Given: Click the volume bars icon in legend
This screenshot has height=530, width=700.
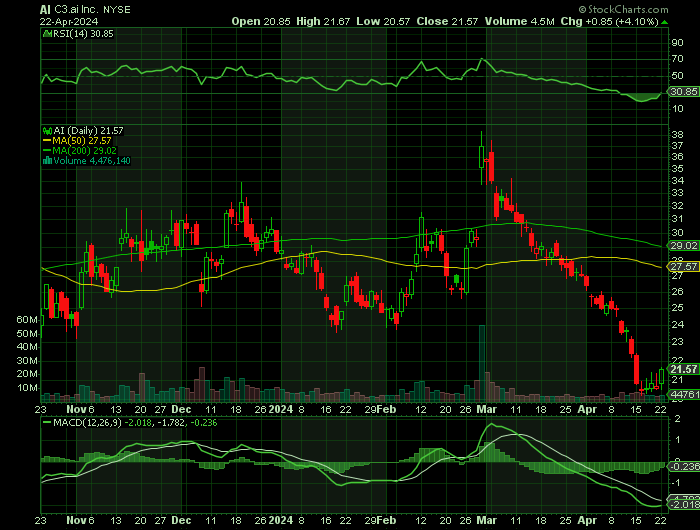Looking at the screenshot, I should click(47, 161).
